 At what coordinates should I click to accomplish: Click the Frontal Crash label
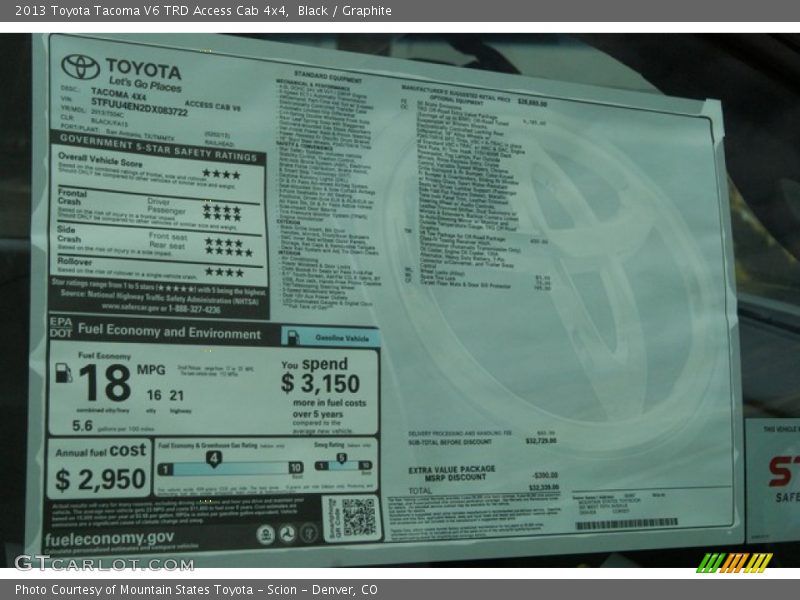tap(72, 197)
